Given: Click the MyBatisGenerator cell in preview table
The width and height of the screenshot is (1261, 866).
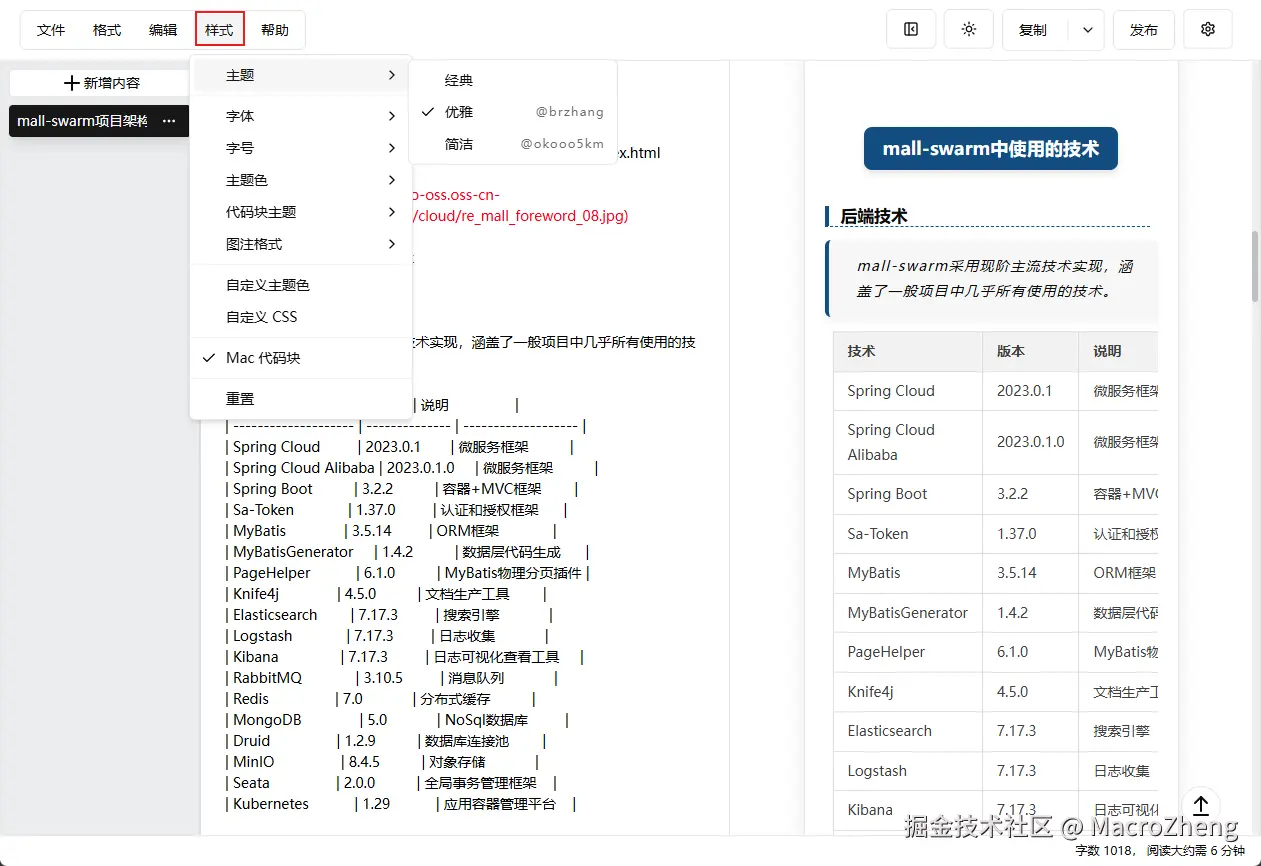Looking at the screenshot, I should [907, 613].
